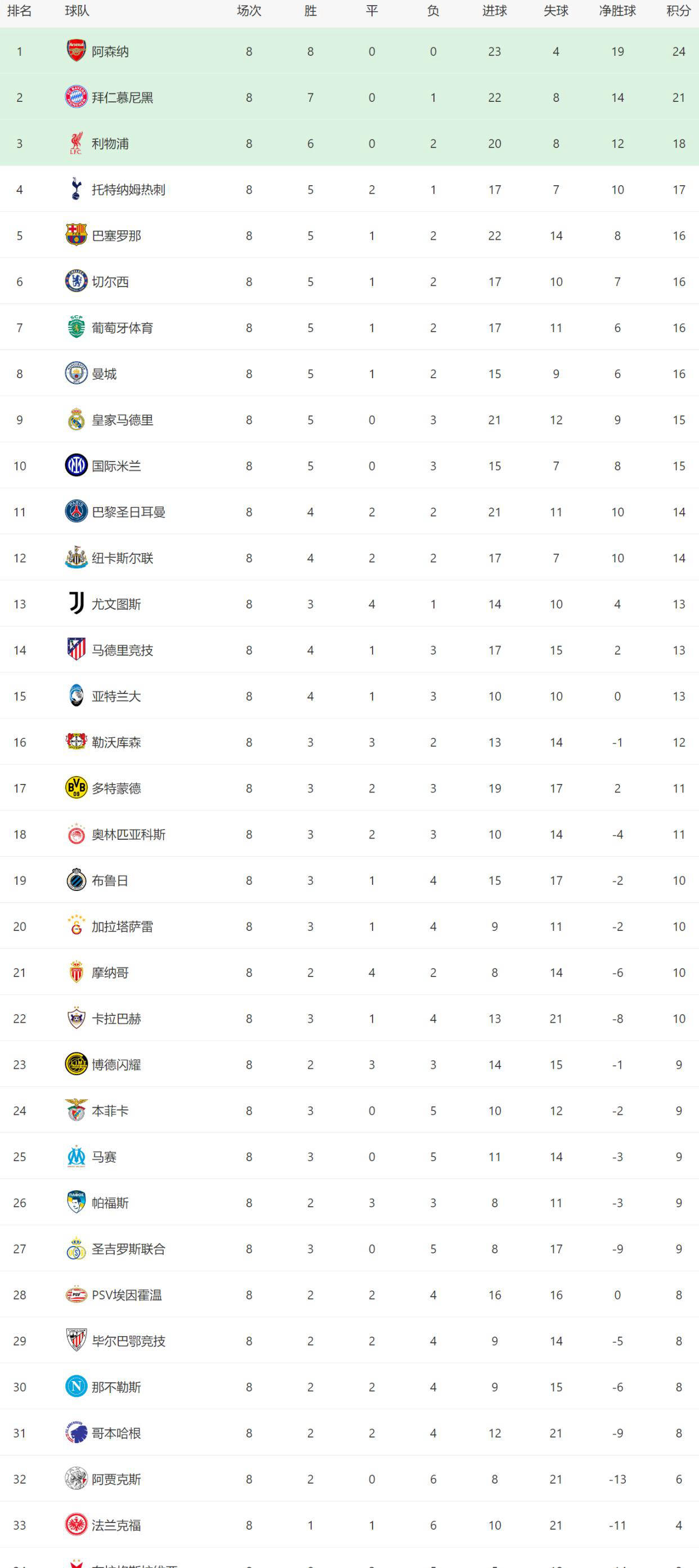The height and width of the screenshot is (1568, 699).
Task: Open the 曼城 team name link
Action: tap(104, 374)
